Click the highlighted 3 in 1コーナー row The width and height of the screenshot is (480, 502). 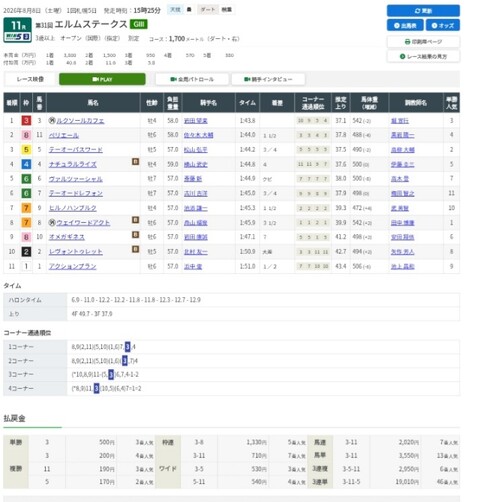[127, 347]
